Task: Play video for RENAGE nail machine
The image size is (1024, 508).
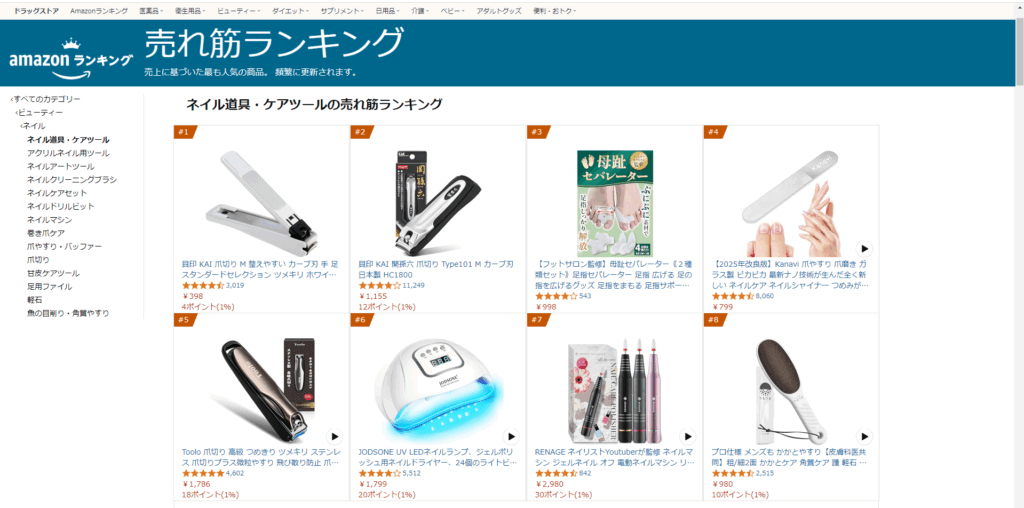Action: [688, 436]
